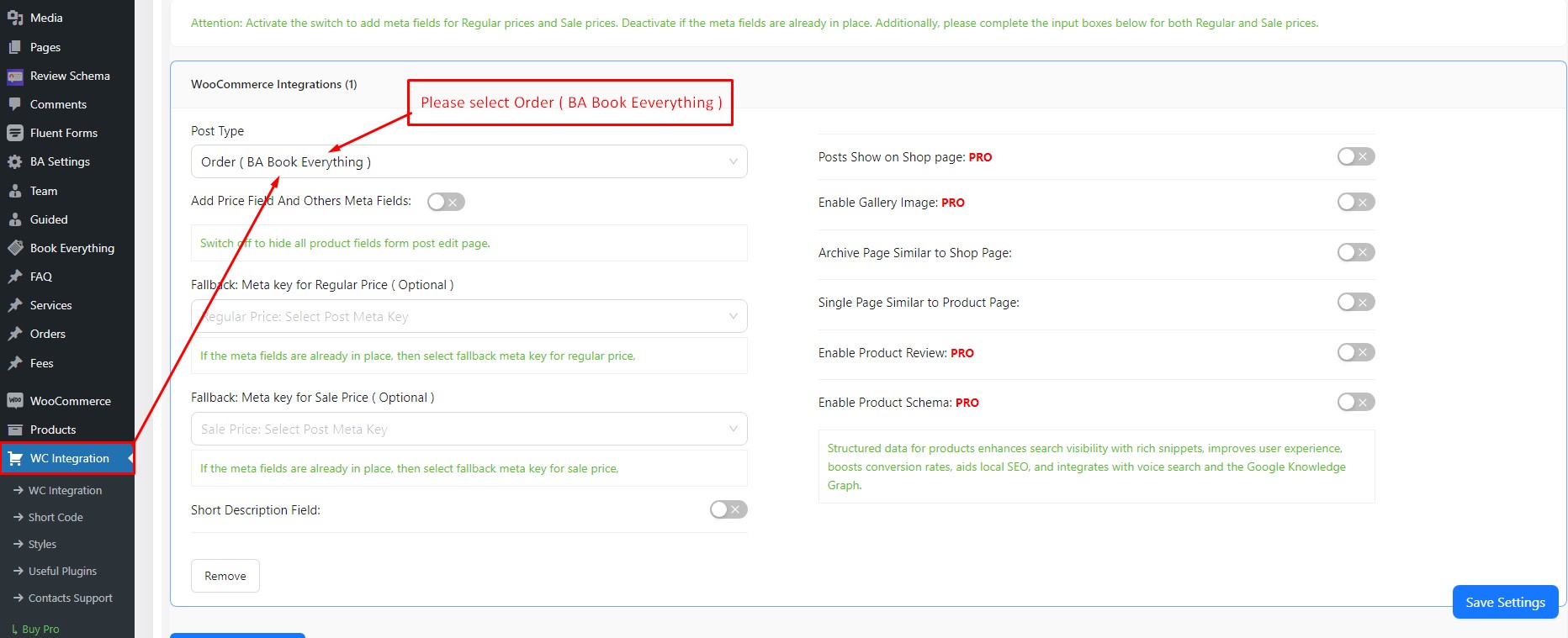Enable the Gallery Image switch
This screenshot has width=1568, height=638.
[1356, 202]
